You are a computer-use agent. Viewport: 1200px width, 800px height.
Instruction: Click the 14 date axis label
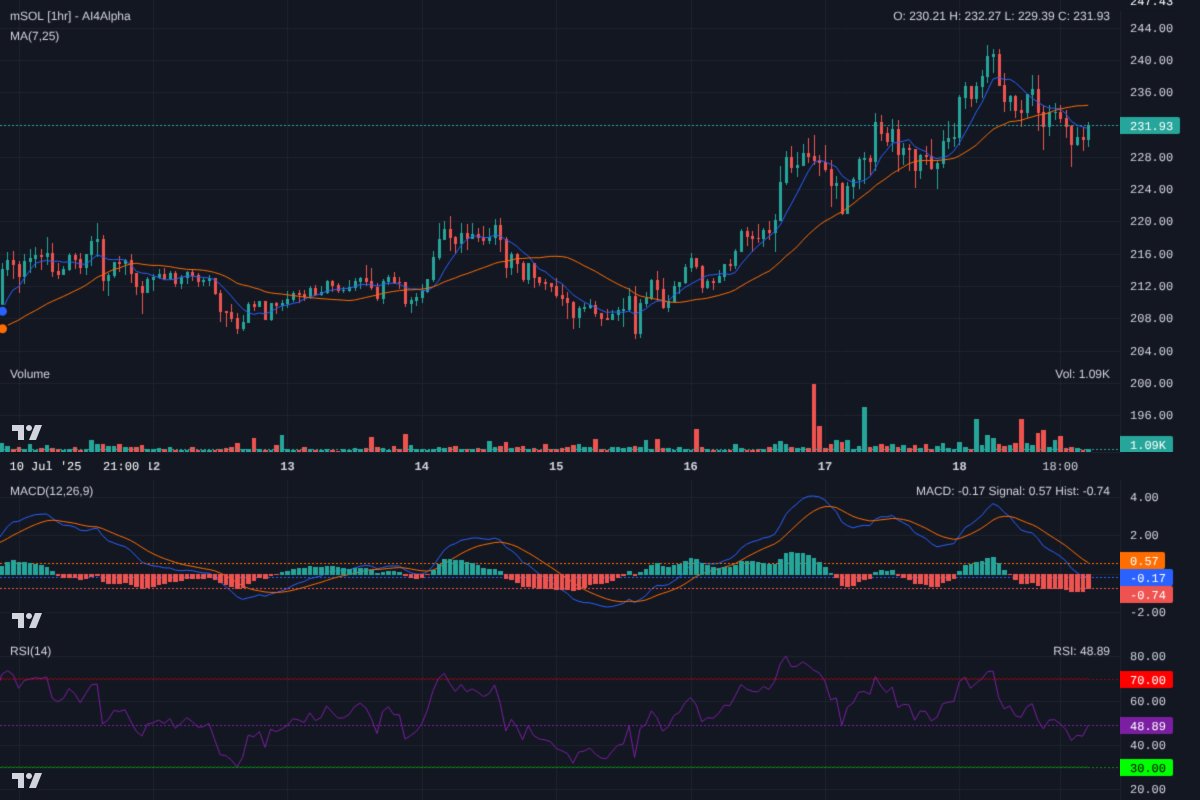[421, 466]
